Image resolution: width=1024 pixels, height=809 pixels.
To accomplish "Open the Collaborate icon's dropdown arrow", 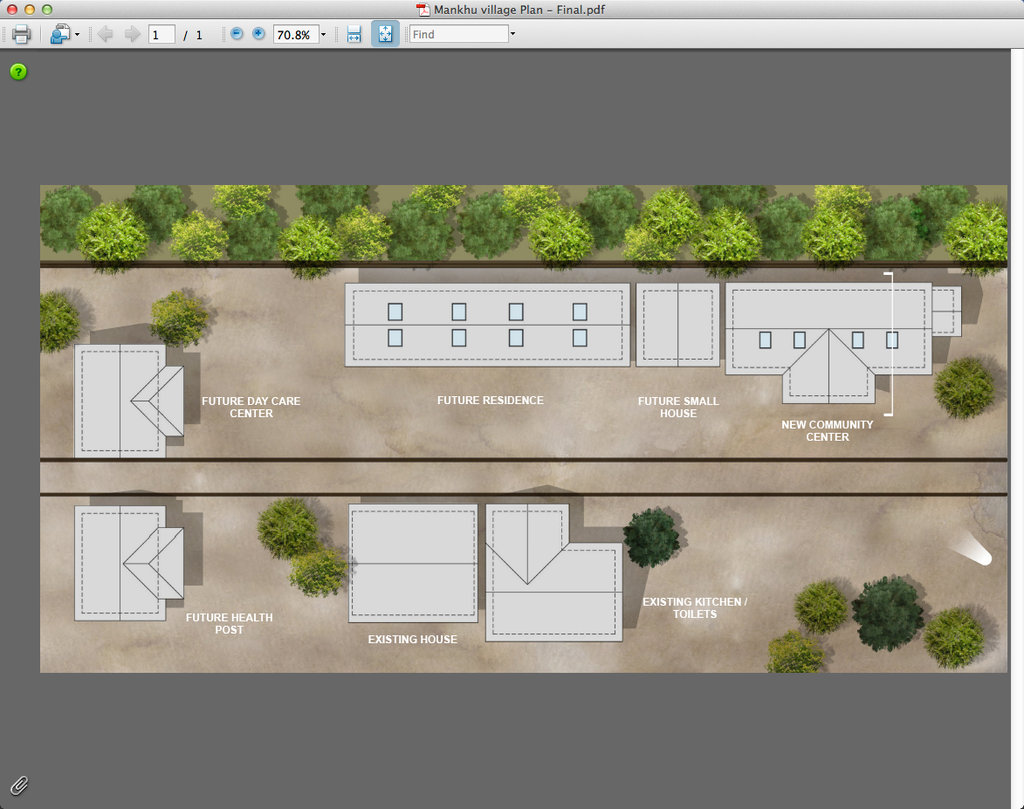I will tap(77, 34).
